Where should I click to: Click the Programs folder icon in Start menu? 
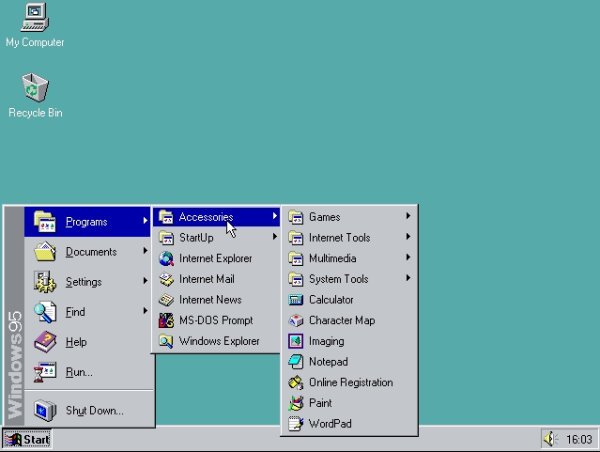click(x=45, y=222)
